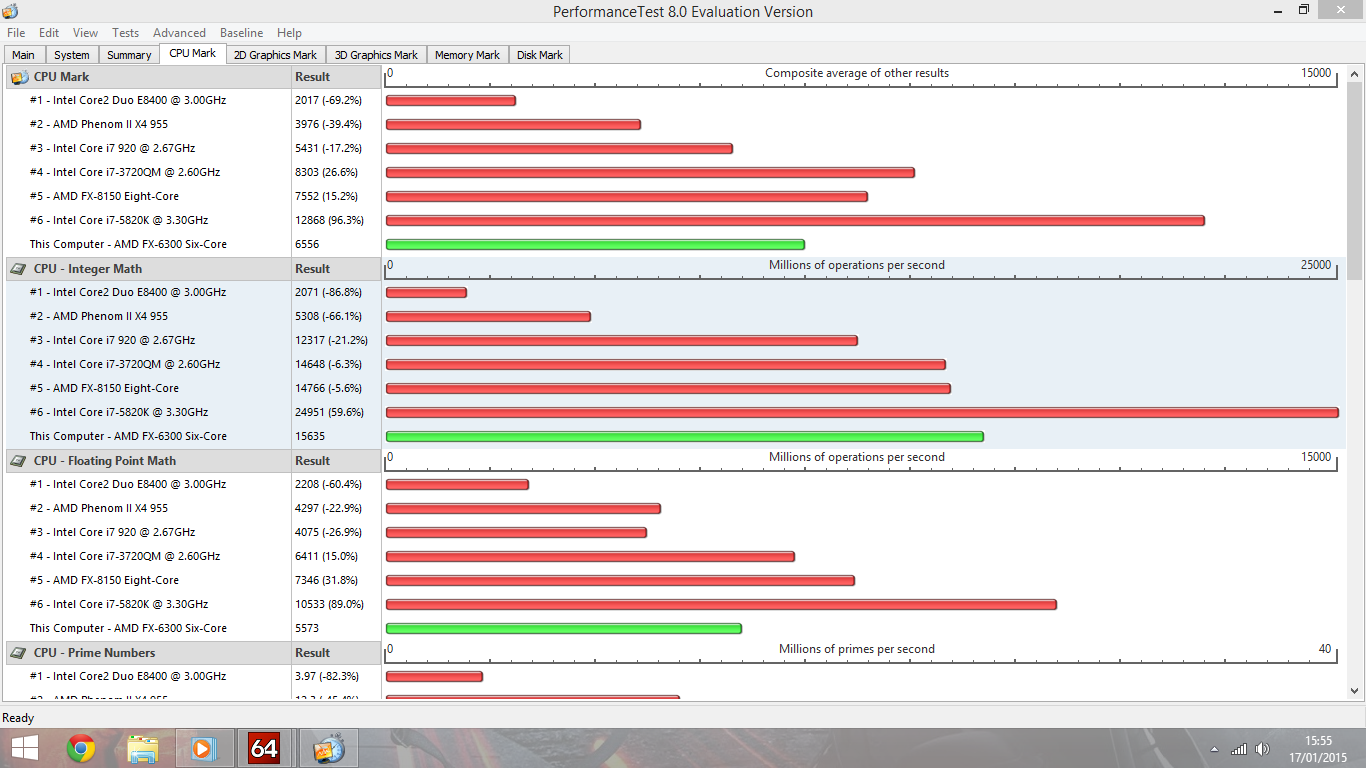
Task: Open the Help menu
Action: 289,33
